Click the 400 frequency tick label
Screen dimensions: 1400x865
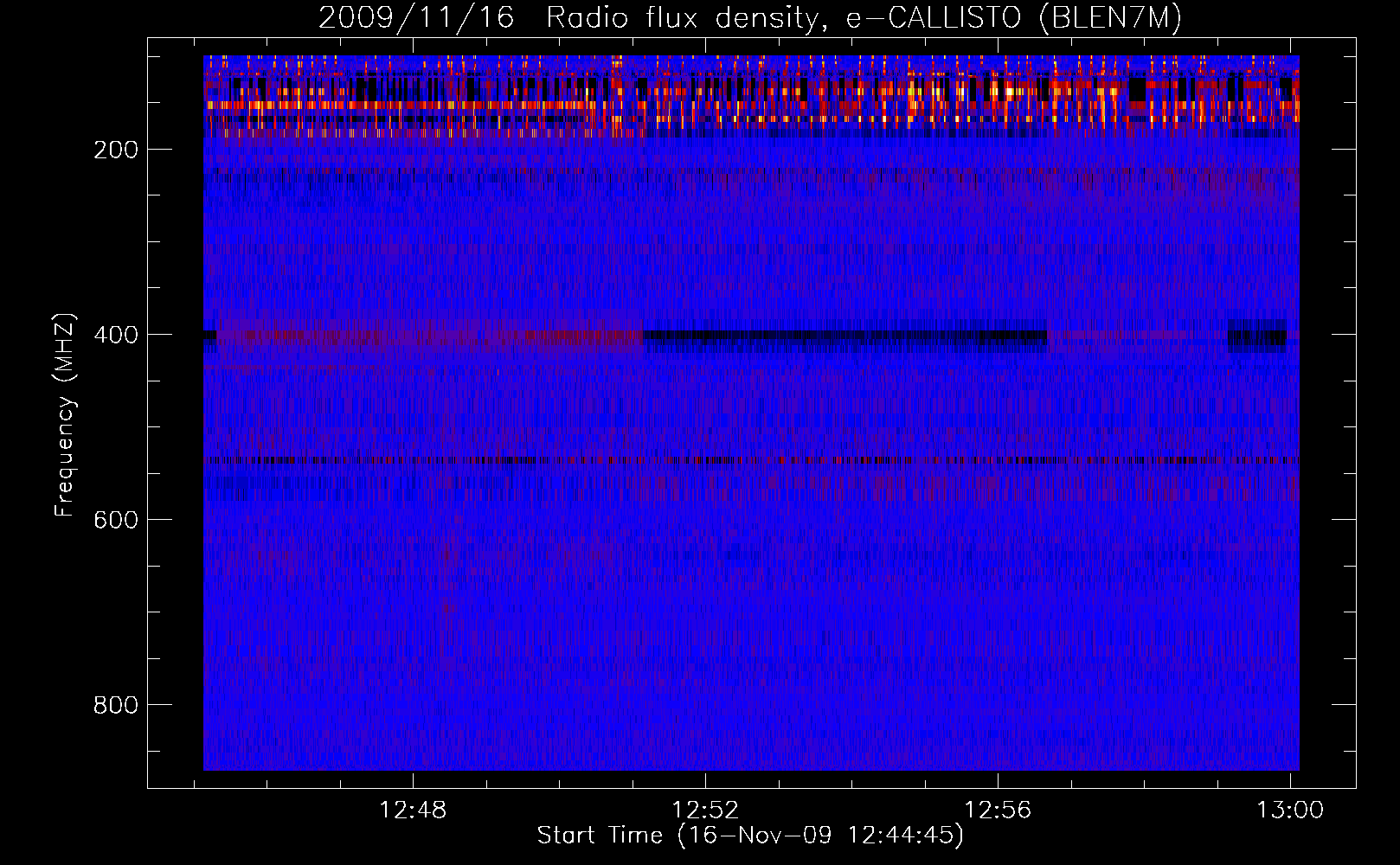116,335
